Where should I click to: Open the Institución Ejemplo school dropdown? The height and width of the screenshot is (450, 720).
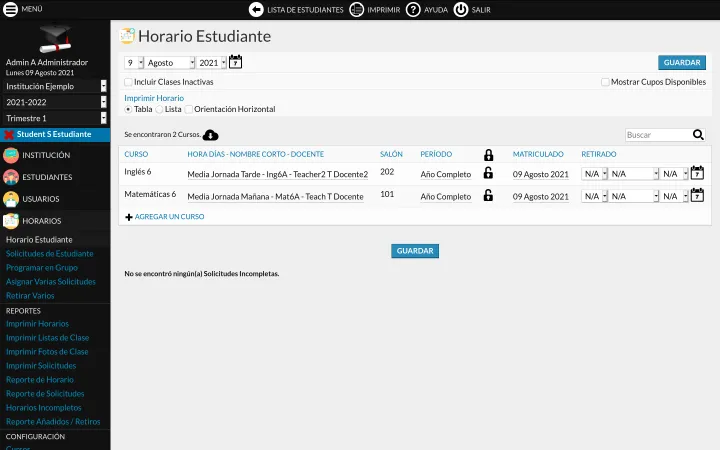pyautogui.click(x=55, y=86)
